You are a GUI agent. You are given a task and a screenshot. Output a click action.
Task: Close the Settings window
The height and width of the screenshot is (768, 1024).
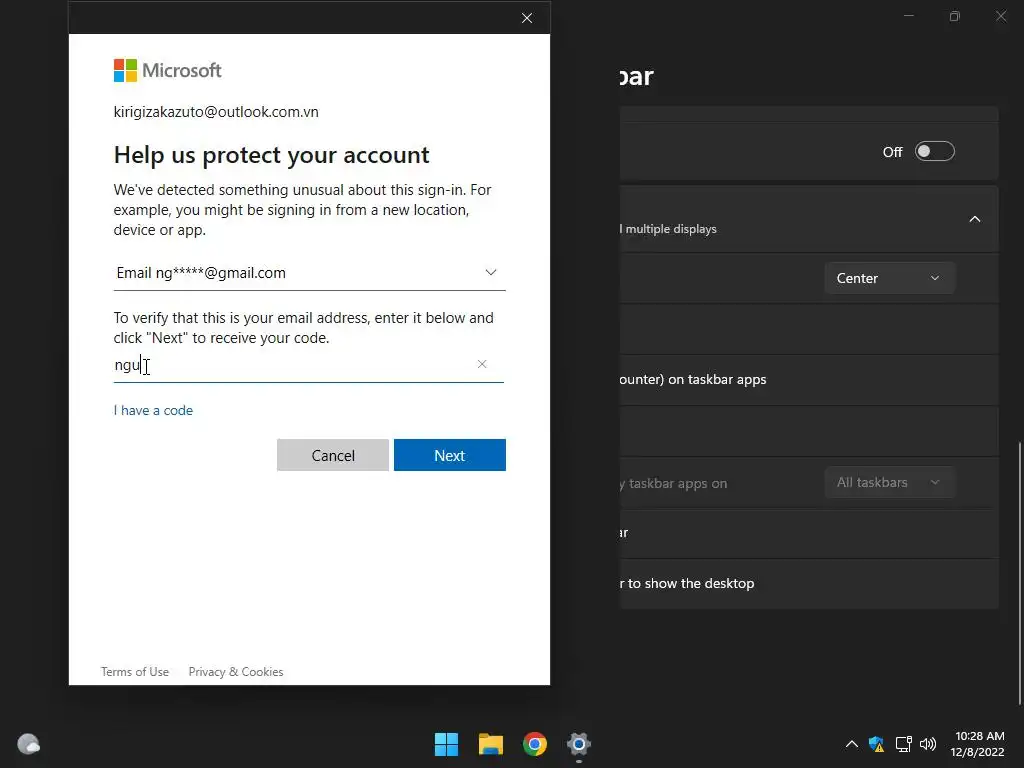pyautogui.click(x=1000, y=16)
